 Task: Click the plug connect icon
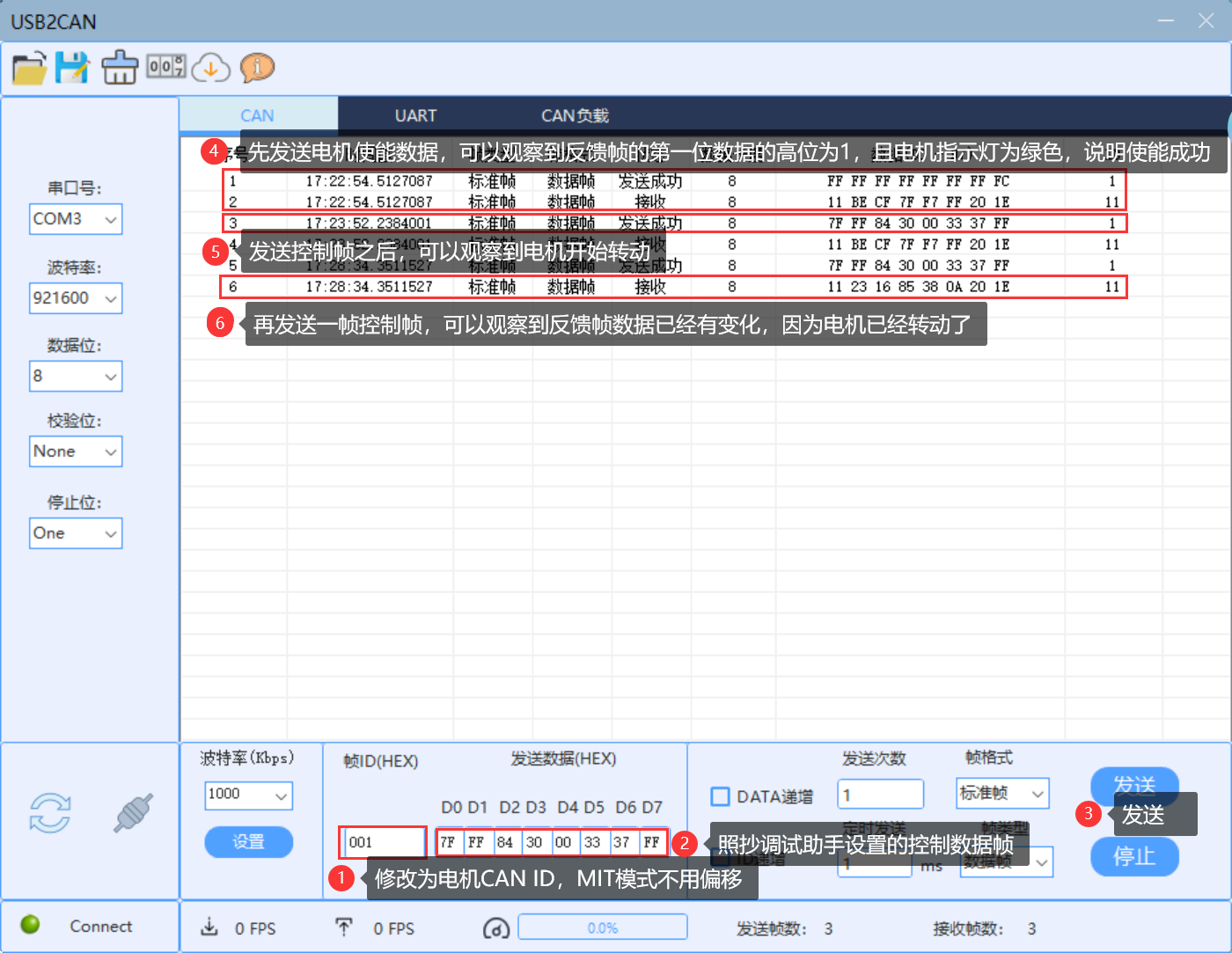pyautogui.click(x=133, y=812)
